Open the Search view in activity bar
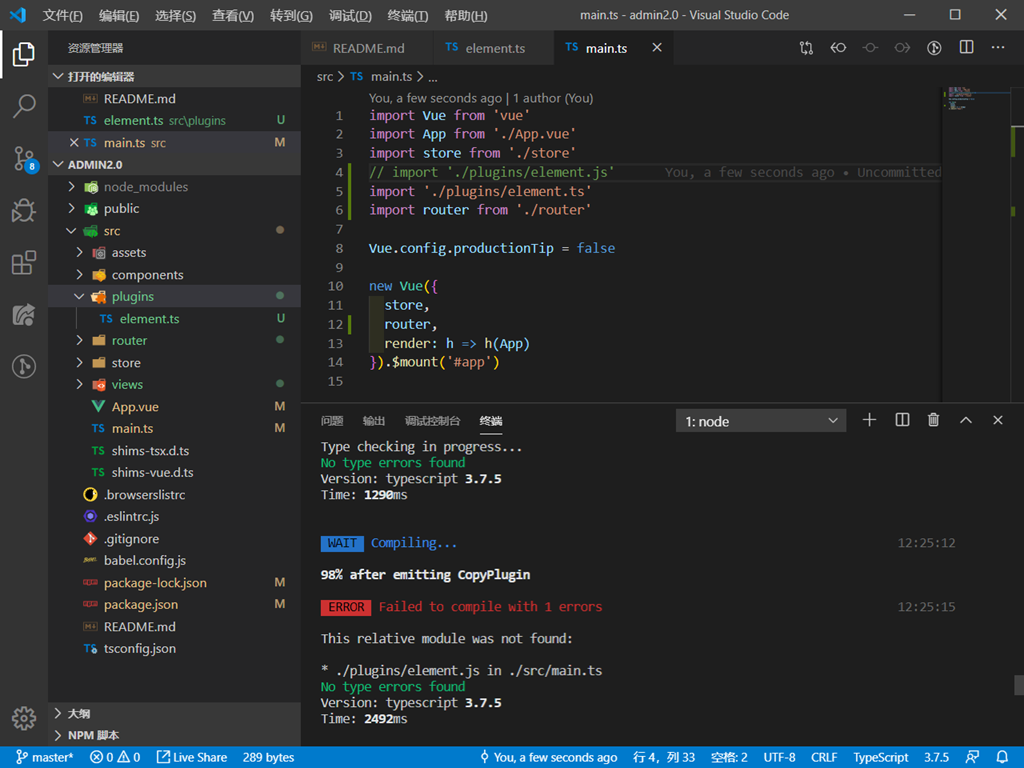Image resolution: width=1024 pixels, height=768 pixels. 24,106
